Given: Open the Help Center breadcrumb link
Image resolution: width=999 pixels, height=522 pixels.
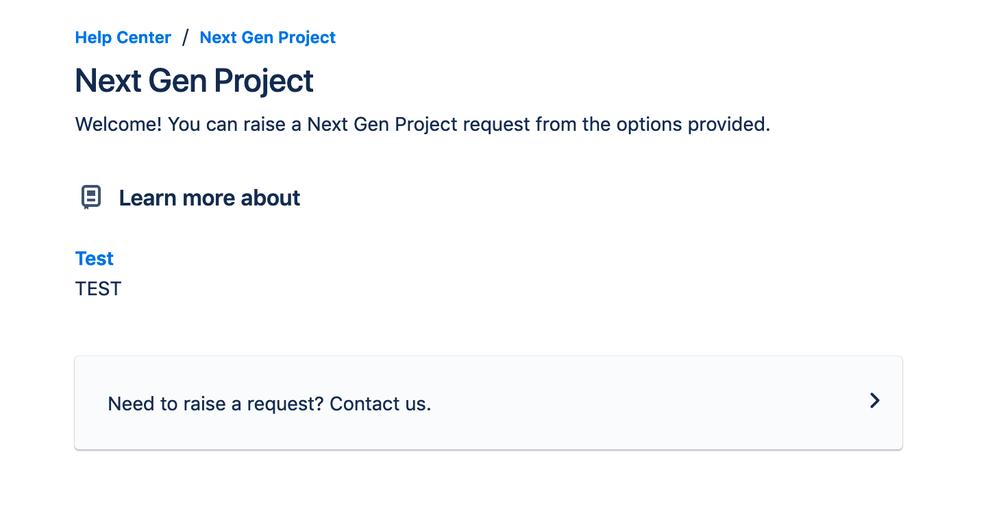Looking at the screenshot, I should 123,38.
